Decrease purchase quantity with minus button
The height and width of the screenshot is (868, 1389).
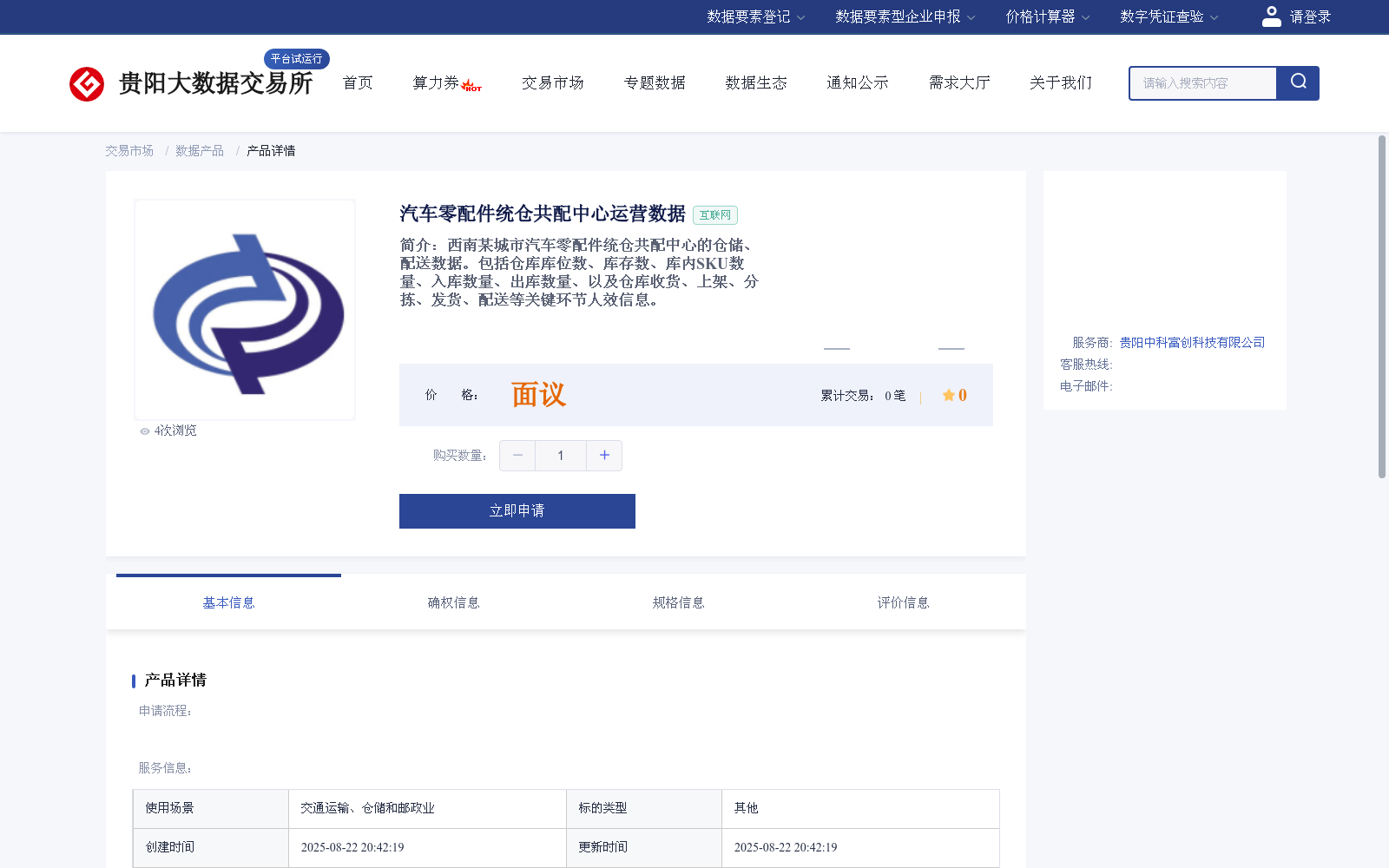click(x=517, y=456)
